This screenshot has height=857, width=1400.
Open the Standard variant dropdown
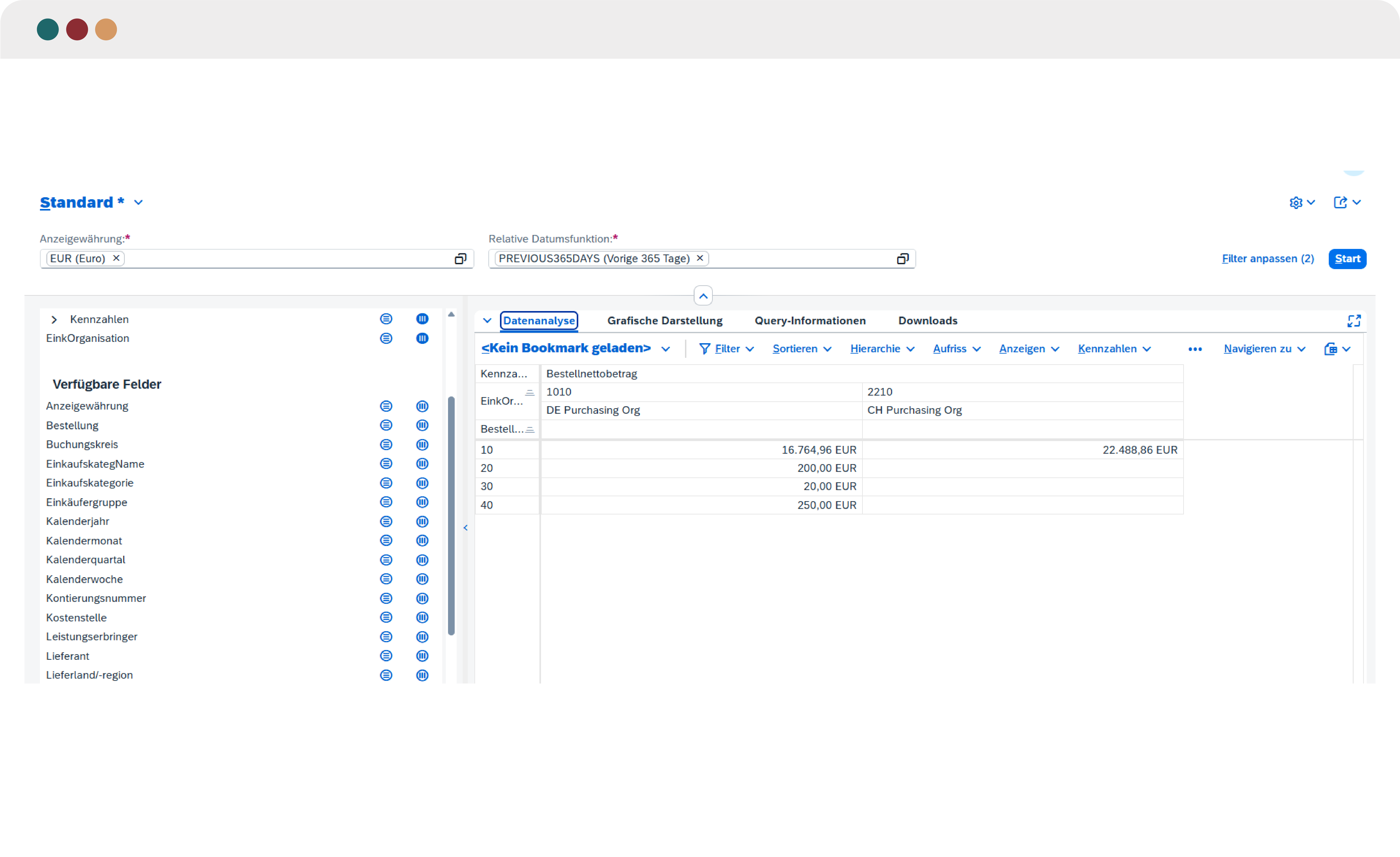point(138,203)
